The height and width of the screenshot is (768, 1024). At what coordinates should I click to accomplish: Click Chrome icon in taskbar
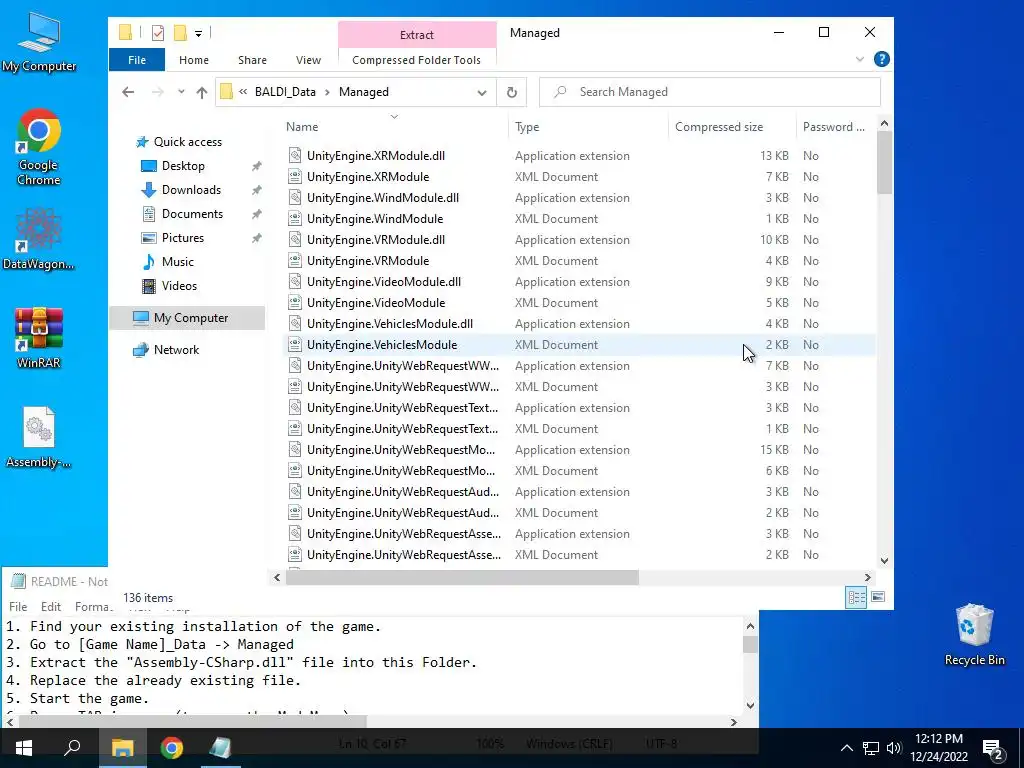[x=172, y=748]
